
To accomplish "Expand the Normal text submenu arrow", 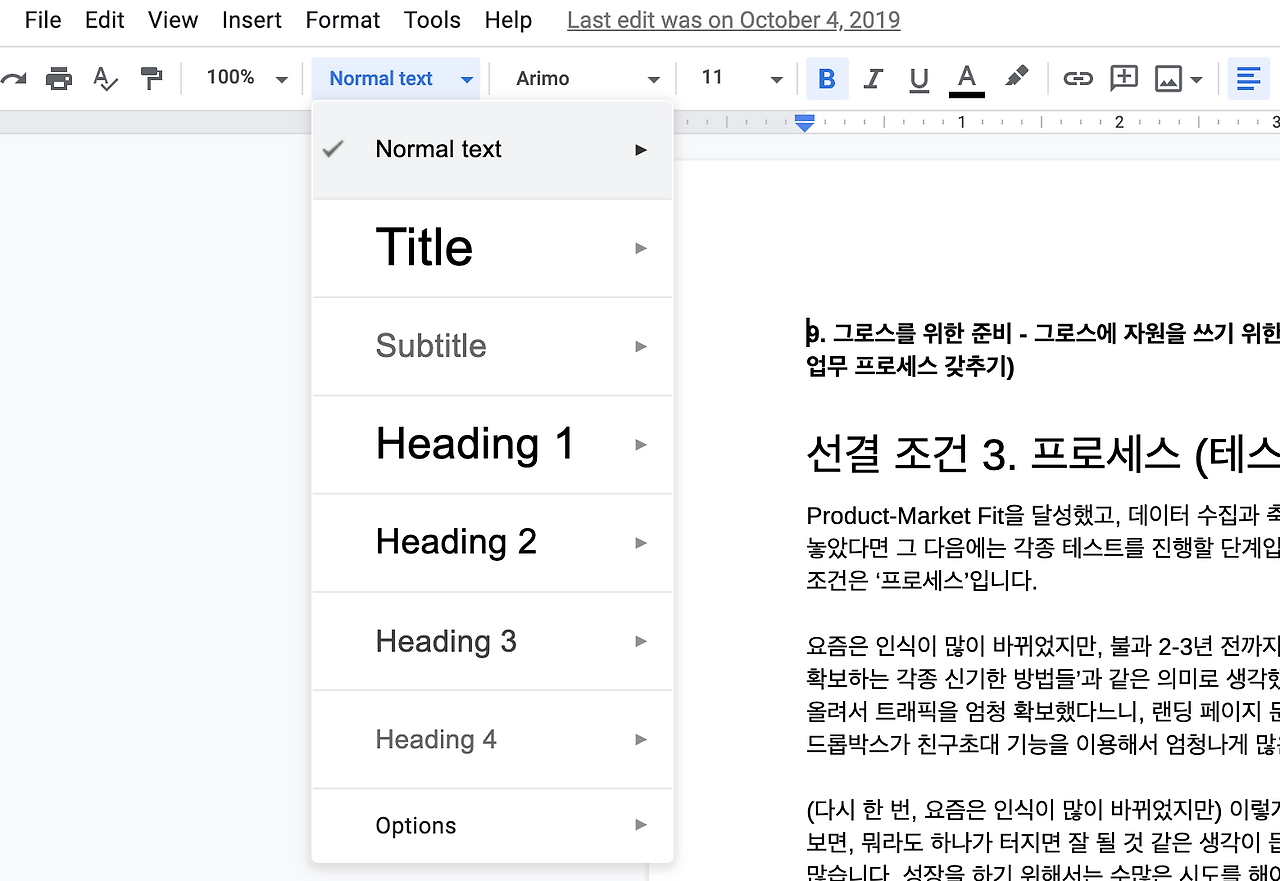I will coord(641,150).
